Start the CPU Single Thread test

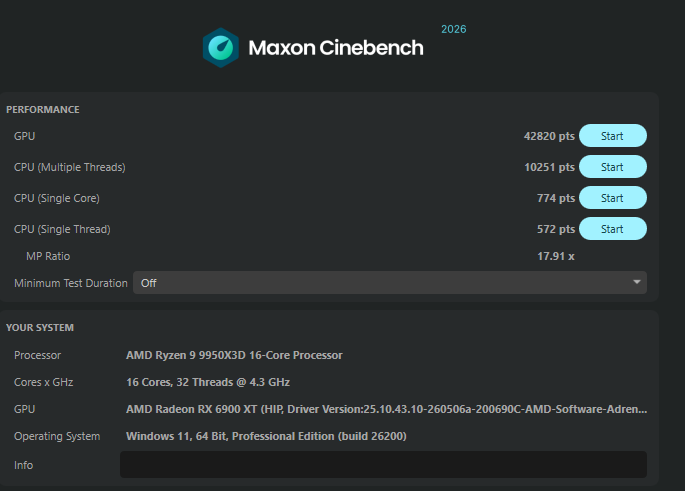pos(612,229)
